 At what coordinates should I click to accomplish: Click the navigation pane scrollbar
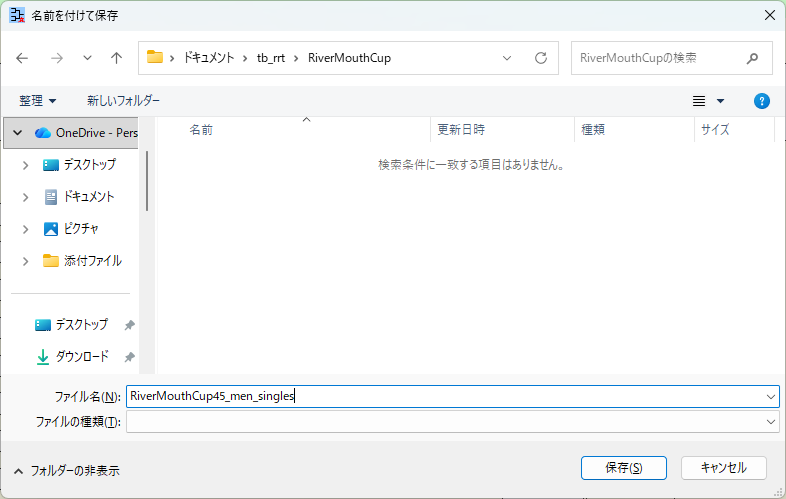point(147,181)
